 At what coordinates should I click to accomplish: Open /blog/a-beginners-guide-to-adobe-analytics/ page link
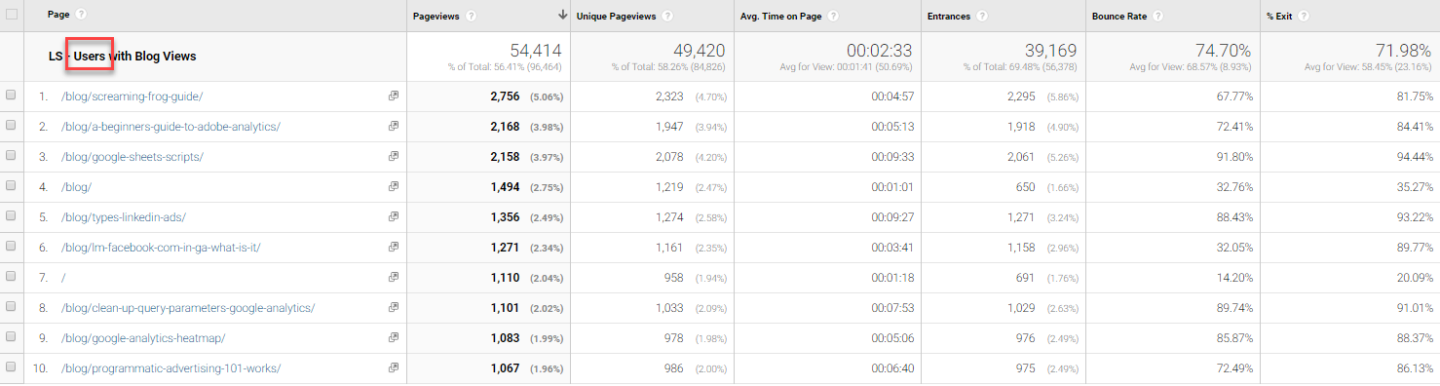coord(170,126)
